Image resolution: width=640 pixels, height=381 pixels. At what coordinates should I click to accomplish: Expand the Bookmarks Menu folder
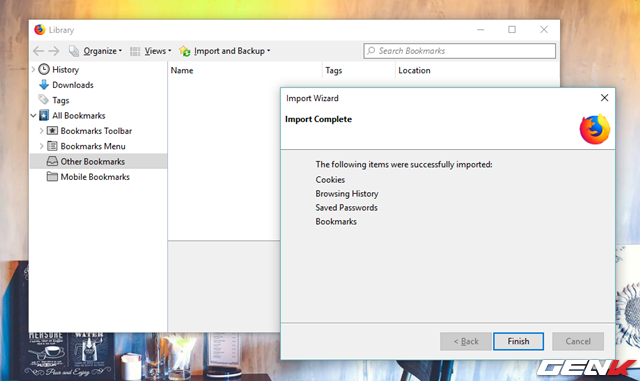[41, 146]
